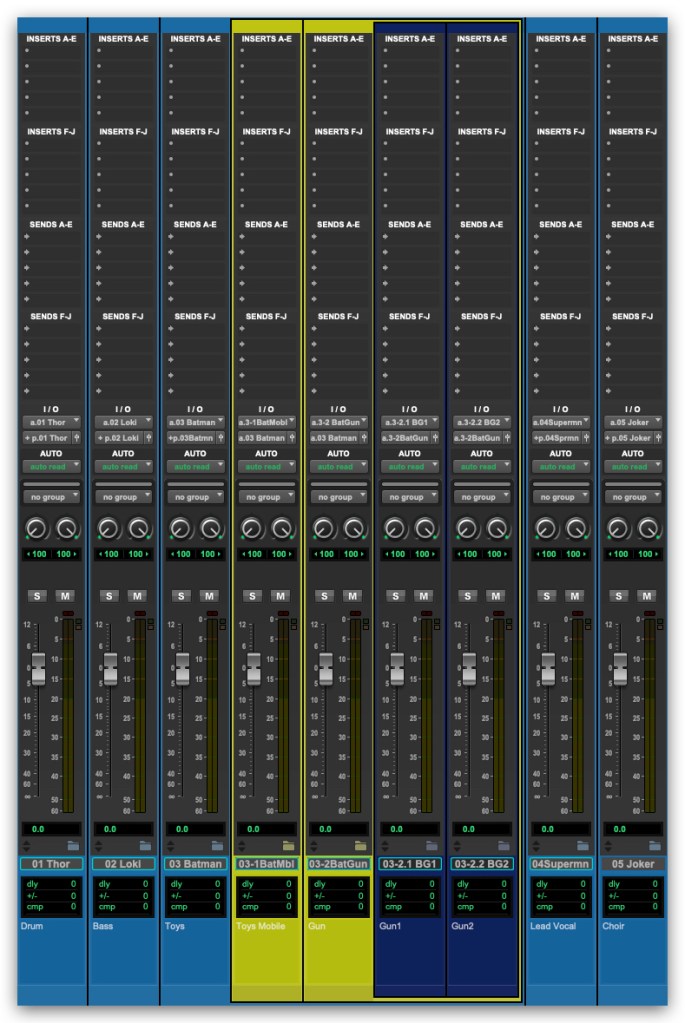Click the left pan knob on 03-1BatMbl channel
This screenshot has height=1023, width=685.
coord(251,529)
